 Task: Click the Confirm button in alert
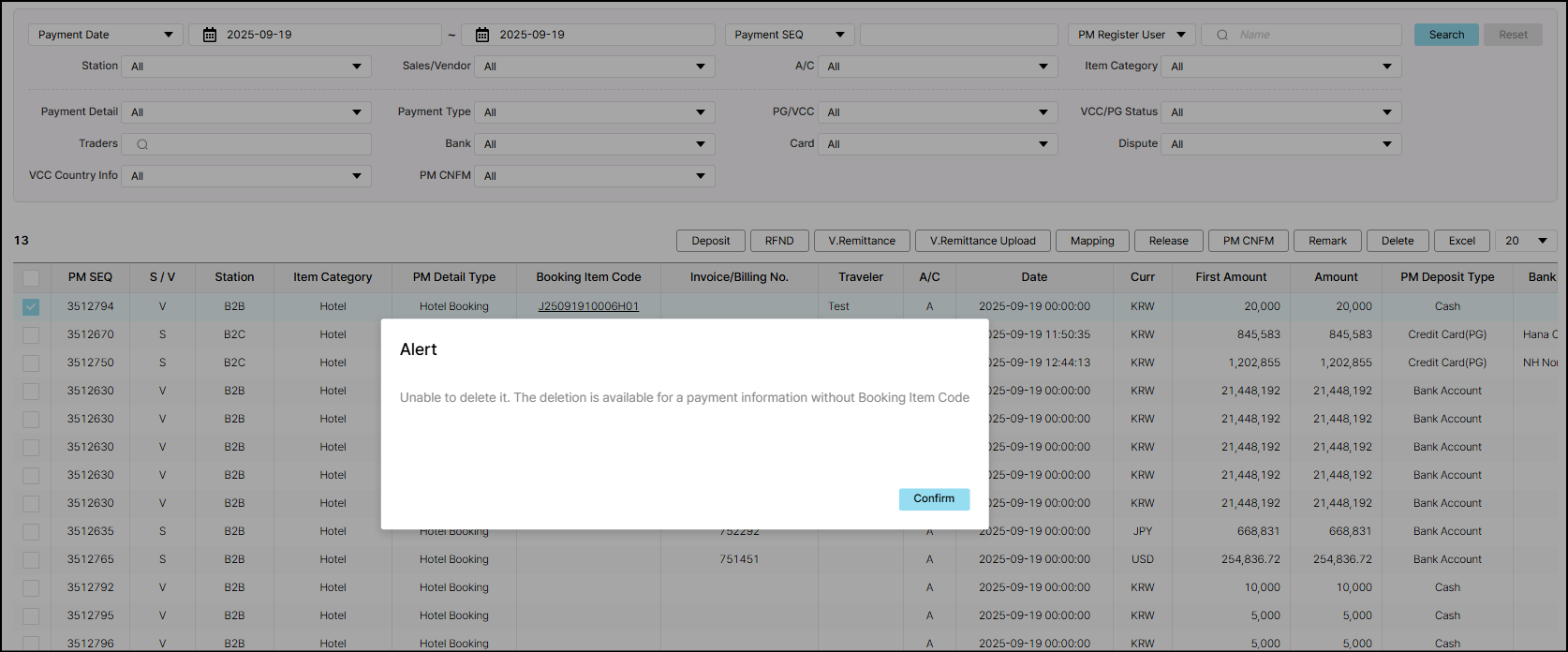pyautogui.click(x=933, y=498)
